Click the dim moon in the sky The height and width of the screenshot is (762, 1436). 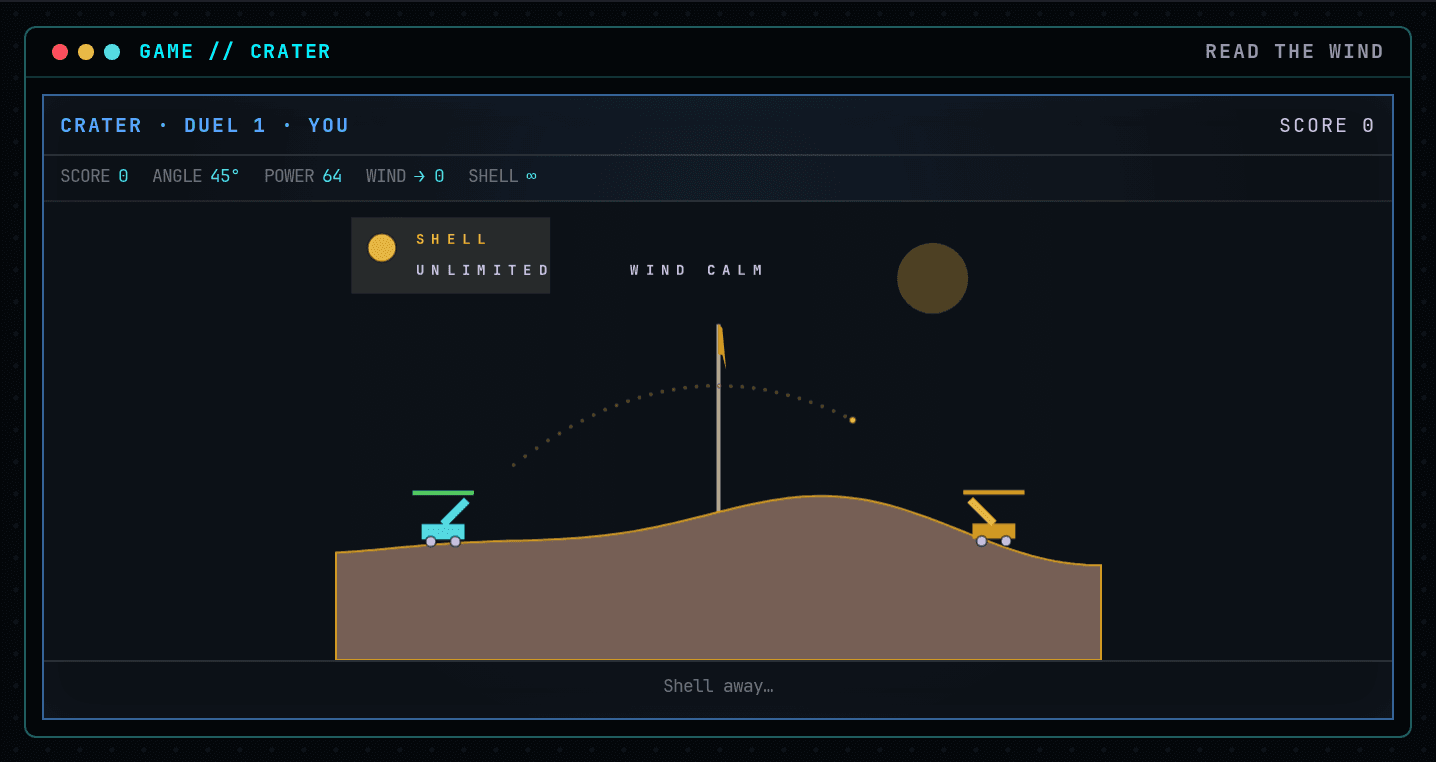point(932,278)
